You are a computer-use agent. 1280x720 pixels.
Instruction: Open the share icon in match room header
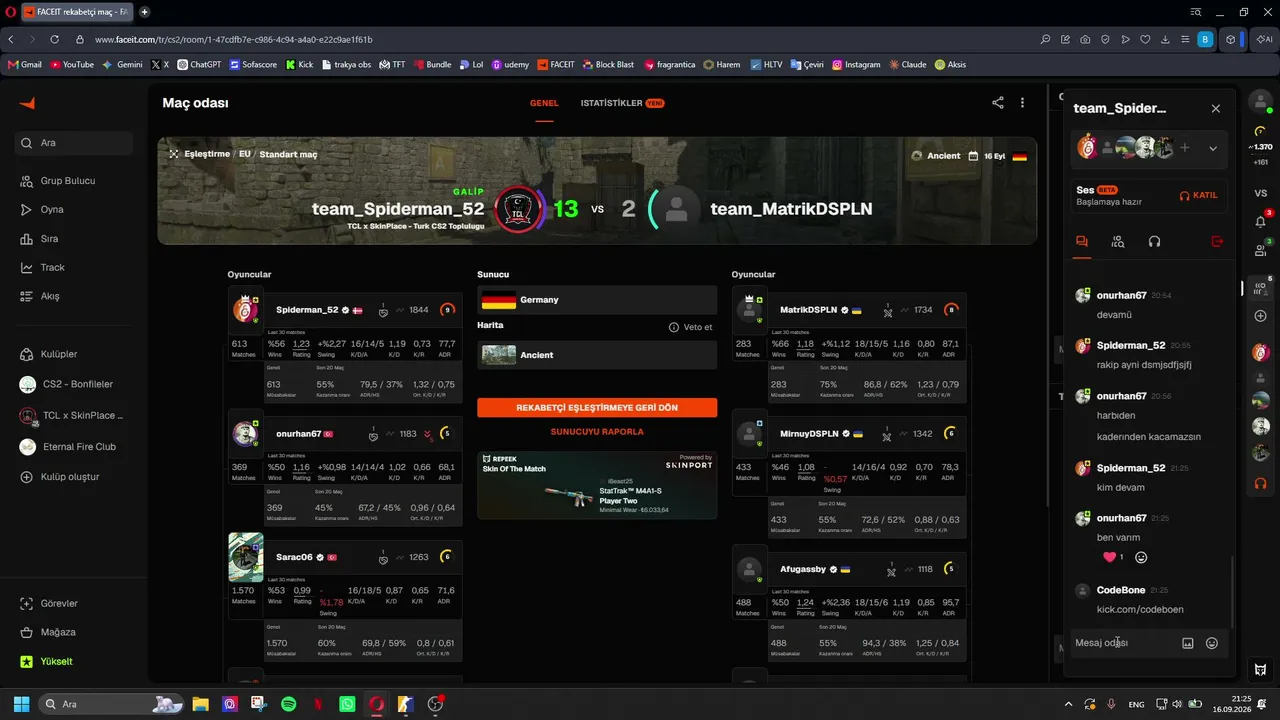[997, 103]
